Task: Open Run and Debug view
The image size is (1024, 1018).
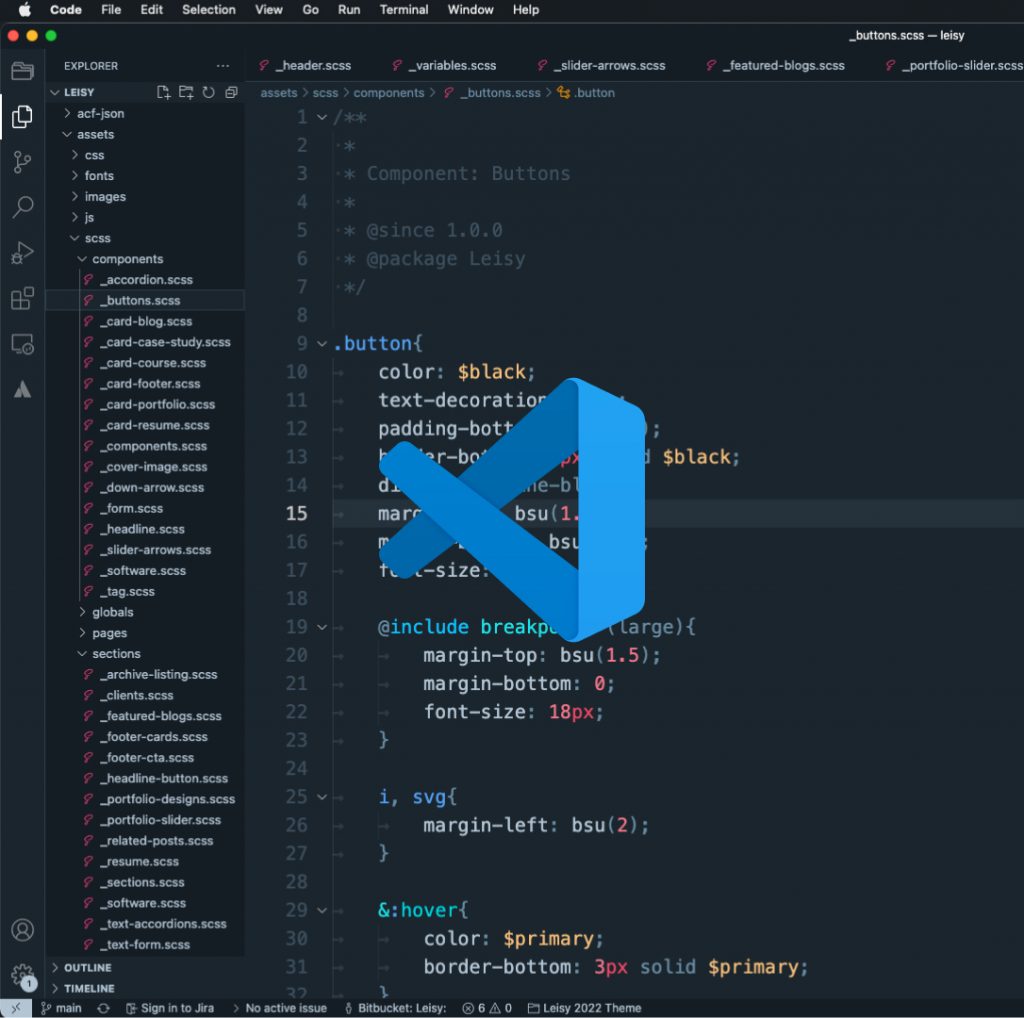Action: (x=22, y=253)
